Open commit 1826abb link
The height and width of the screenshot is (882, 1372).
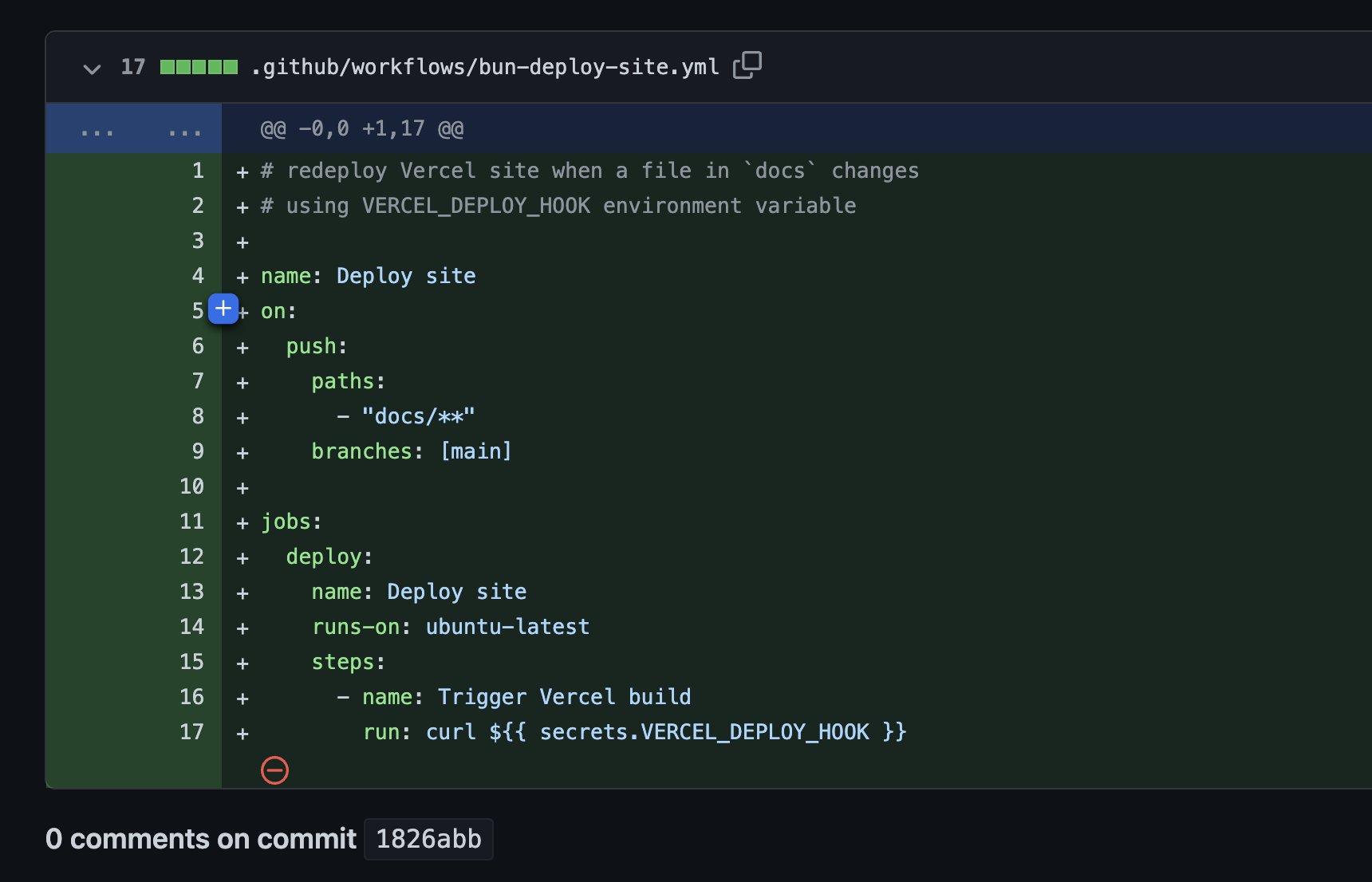coord(428,839)
